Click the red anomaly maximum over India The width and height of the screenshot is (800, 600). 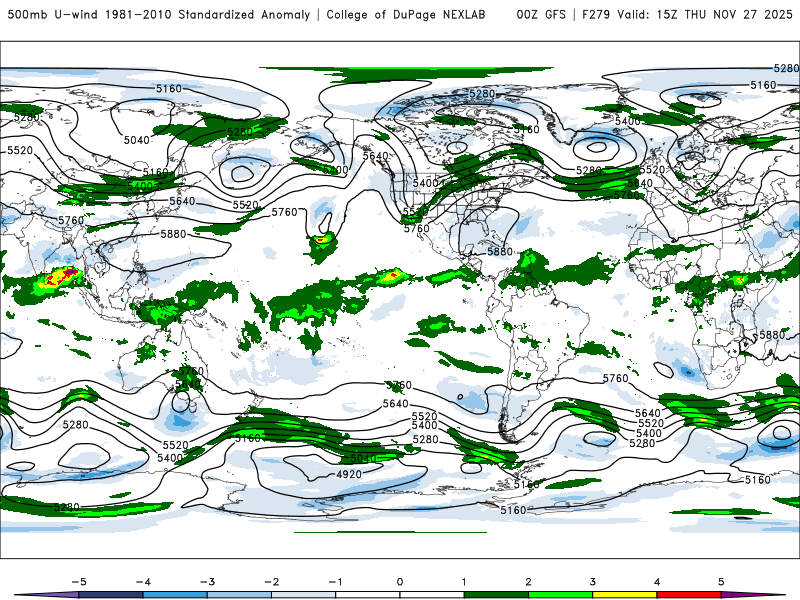(x=61, y=277)
